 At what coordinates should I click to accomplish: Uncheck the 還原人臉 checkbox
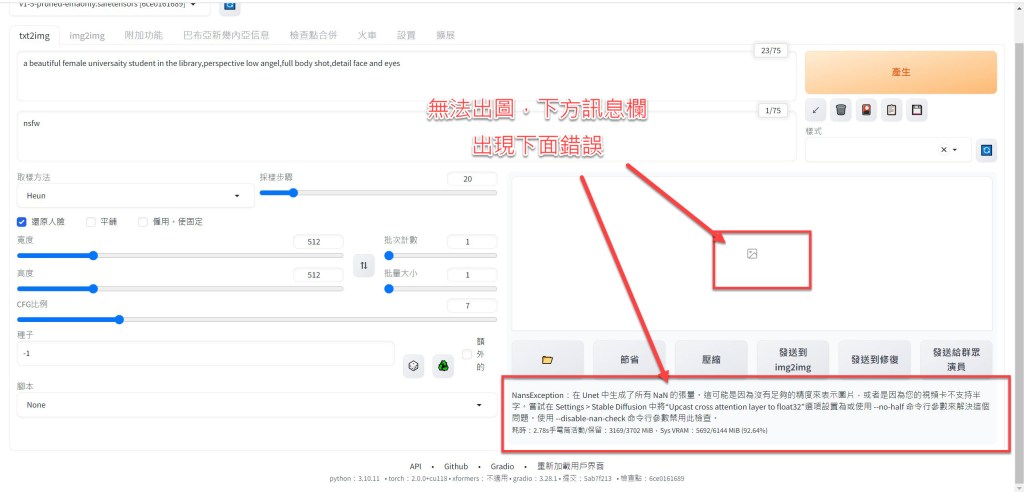click(x=23, y=222)
